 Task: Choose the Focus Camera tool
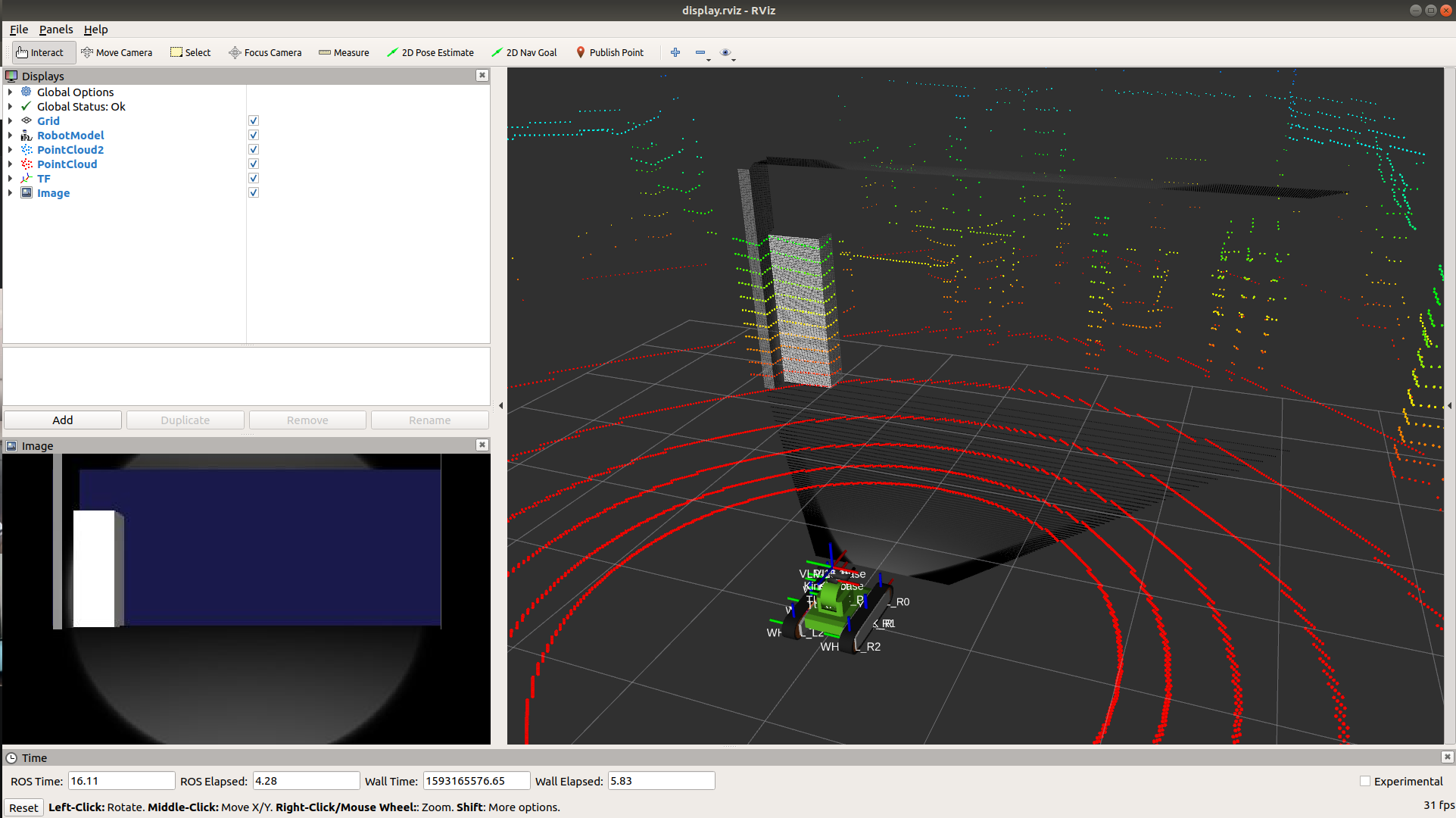tap(265, 52)
